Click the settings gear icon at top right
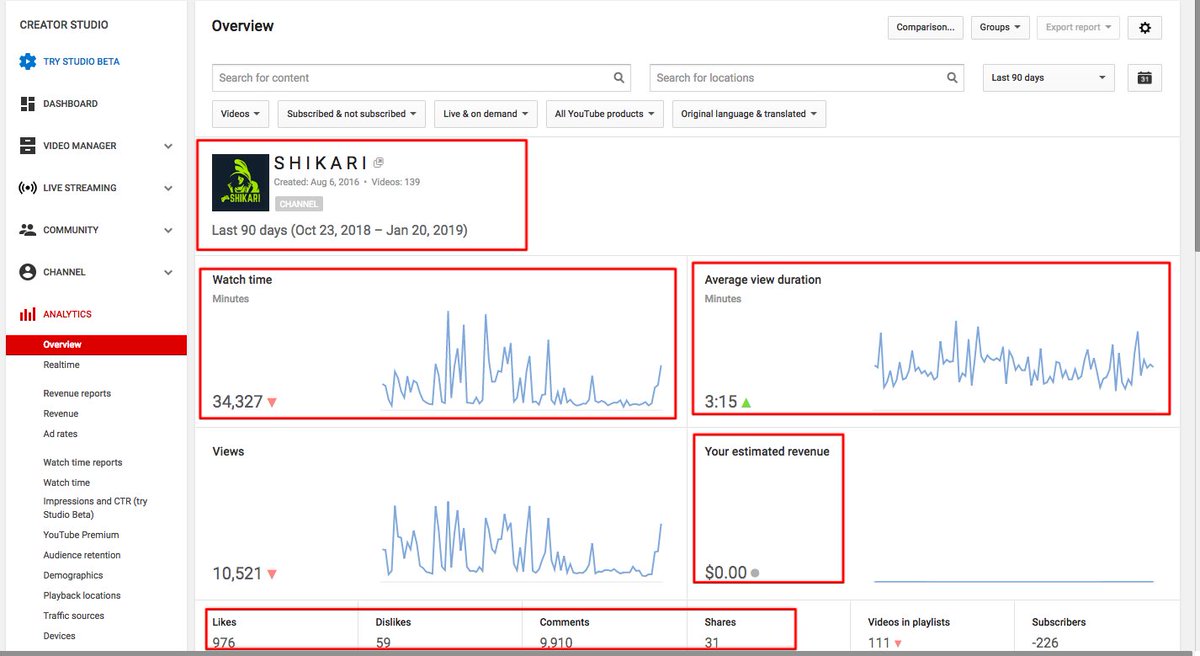Viewport: 1200px width, 656px height. (x=1145, y=28)
